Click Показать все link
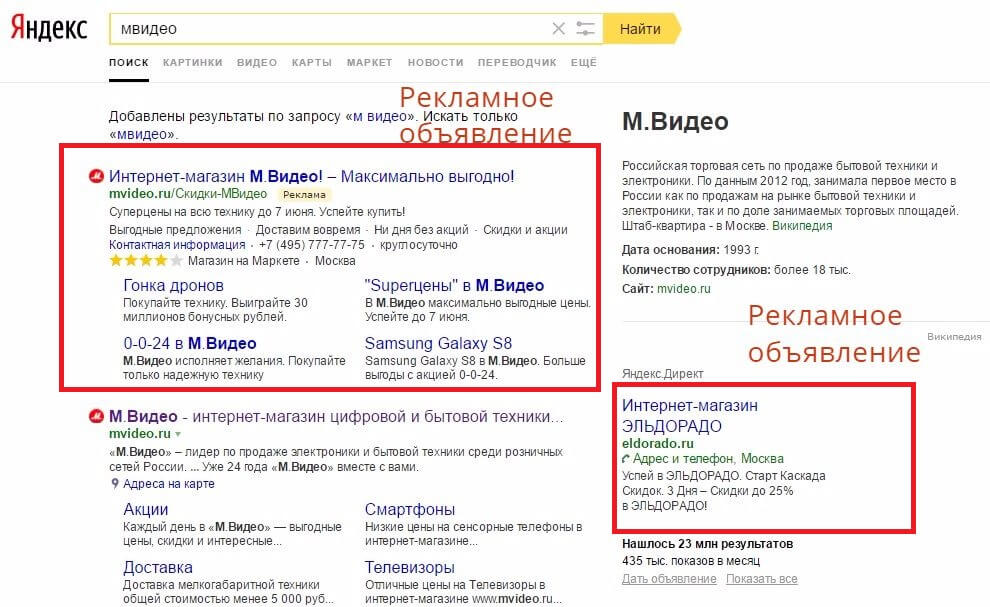 761,579
